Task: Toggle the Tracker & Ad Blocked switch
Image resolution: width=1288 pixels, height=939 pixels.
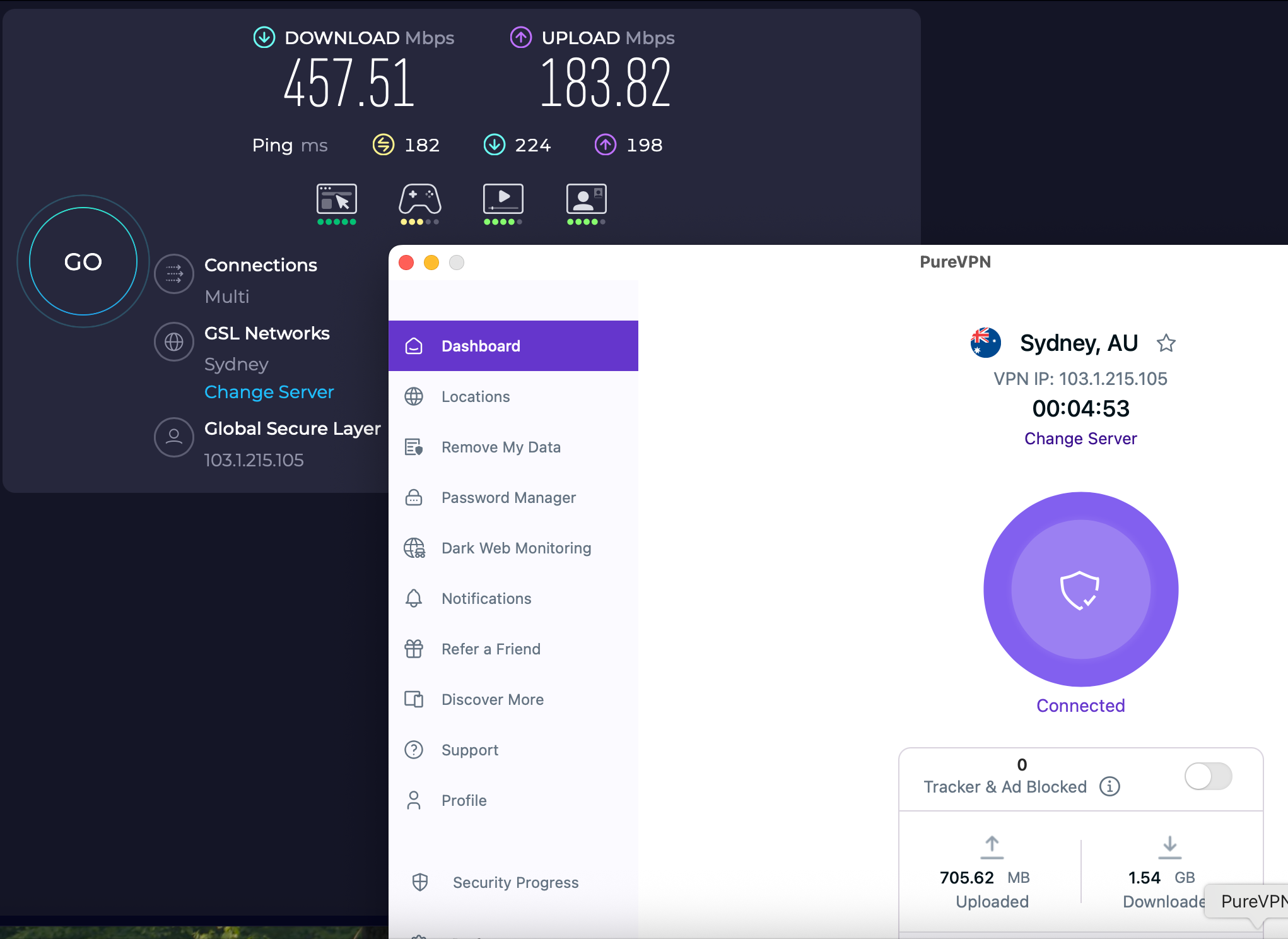Action: [1208, 776]
